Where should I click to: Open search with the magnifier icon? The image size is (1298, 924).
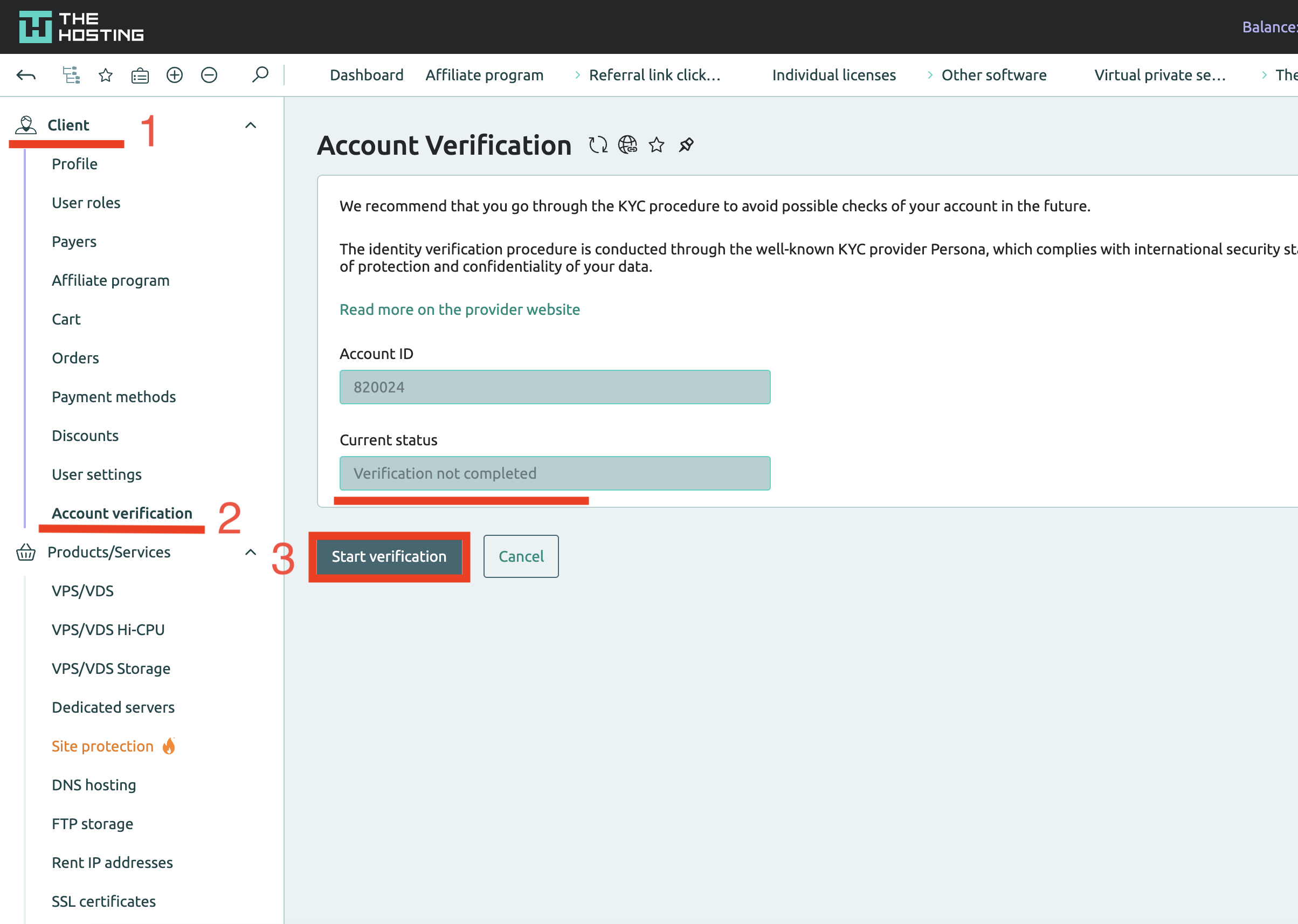tap(260, 74)
